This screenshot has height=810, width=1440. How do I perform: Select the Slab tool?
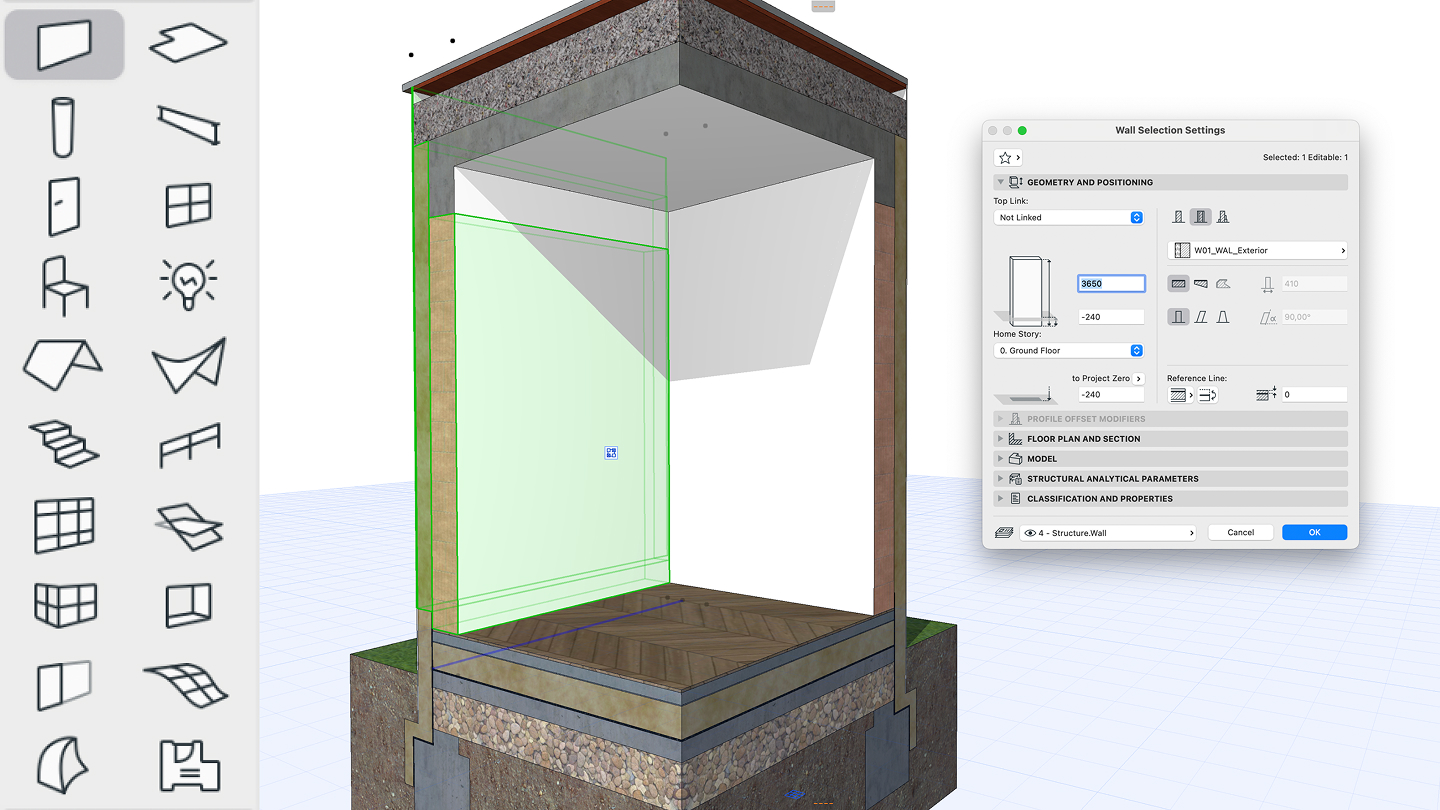[186, 43]
